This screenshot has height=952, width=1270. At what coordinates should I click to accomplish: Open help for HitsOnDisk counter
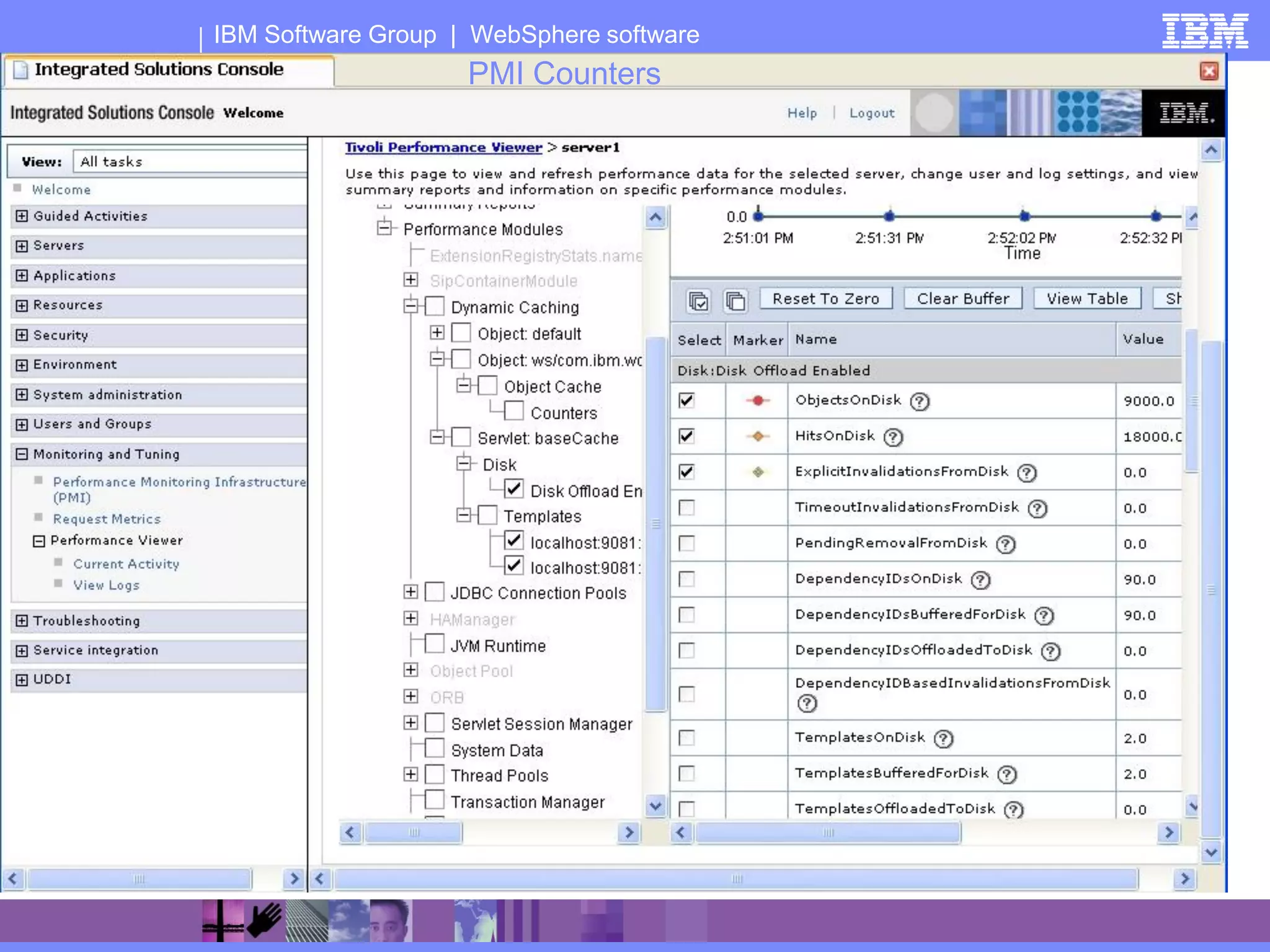click(x=893, y=438)
